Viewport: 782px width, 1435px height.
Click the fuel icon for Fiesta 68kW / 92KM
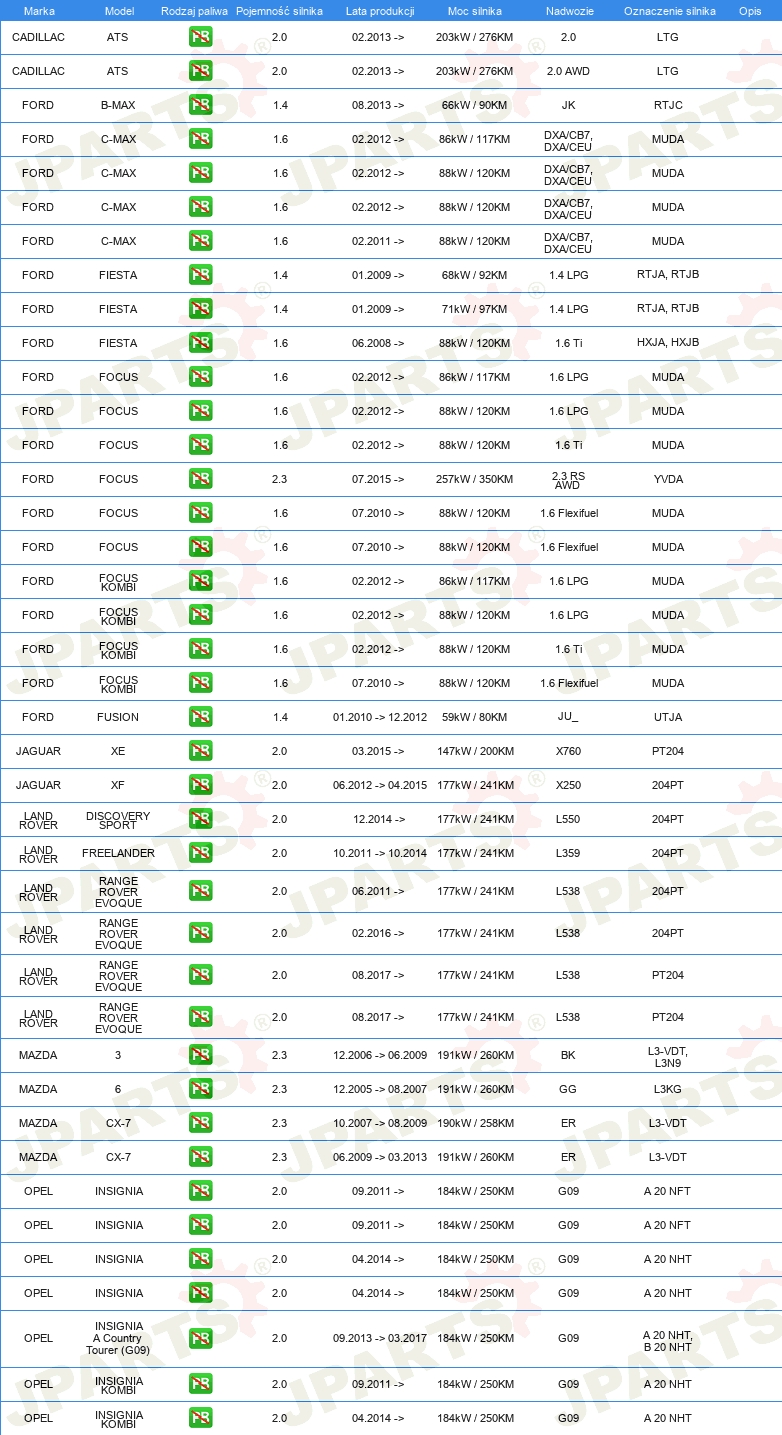200,275
